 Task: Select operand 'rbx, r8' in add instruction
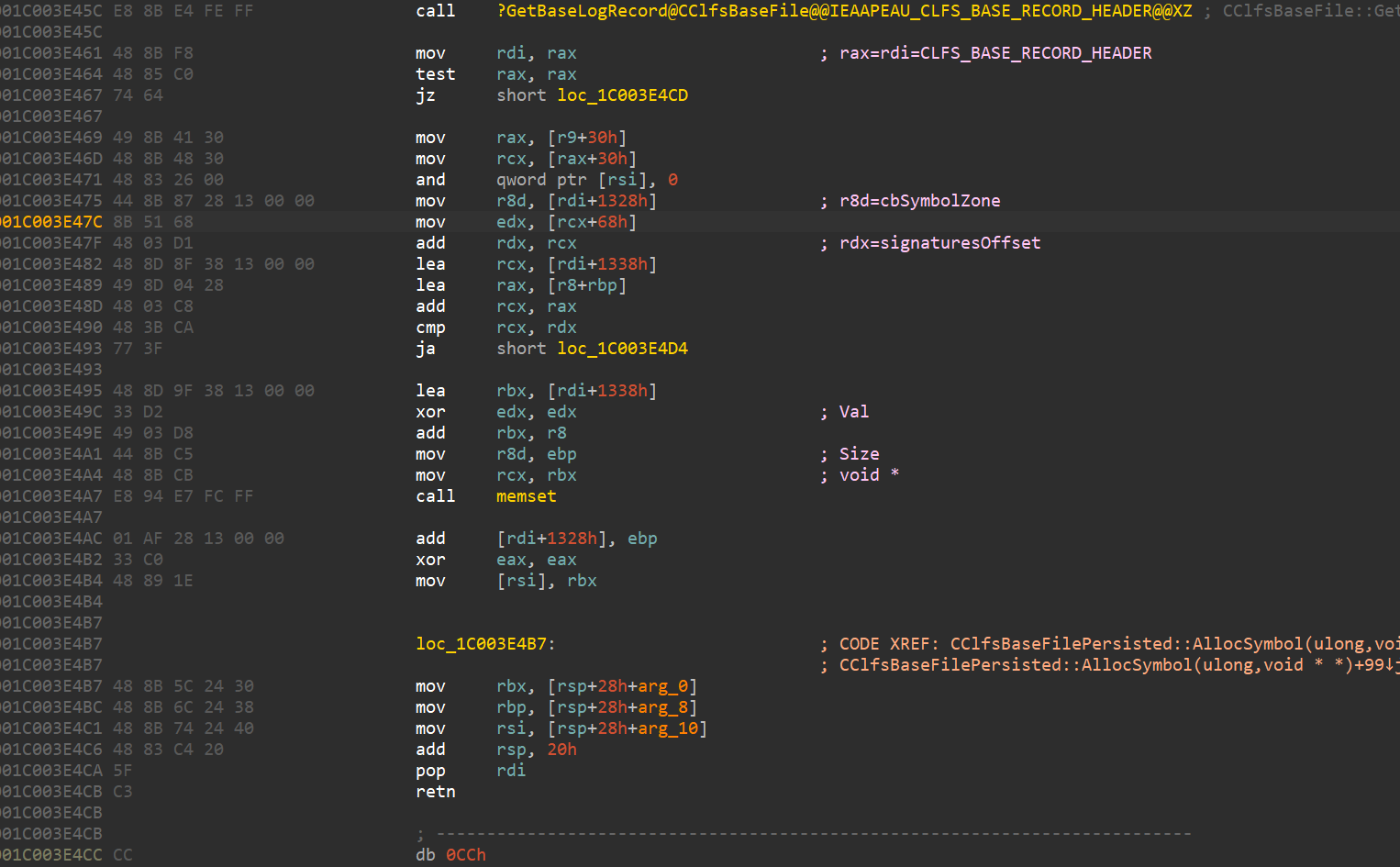click(531, 433)
